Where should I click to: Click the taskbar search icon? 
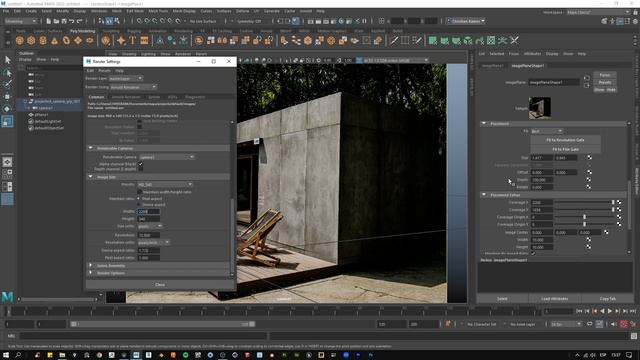coord(18,355)
